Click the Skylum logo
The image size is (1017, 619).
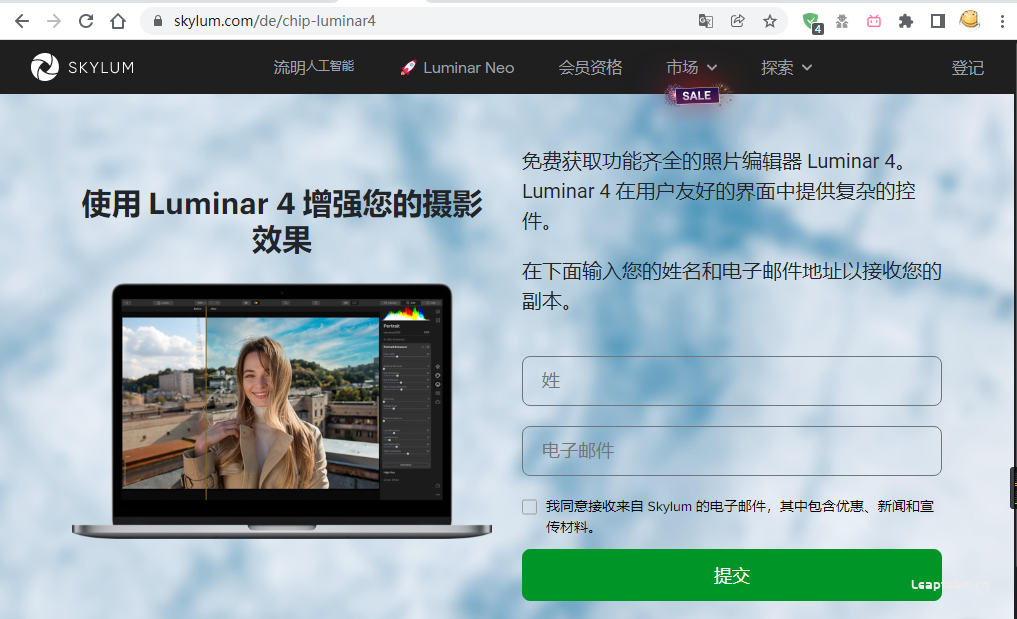tap(82, 67)
